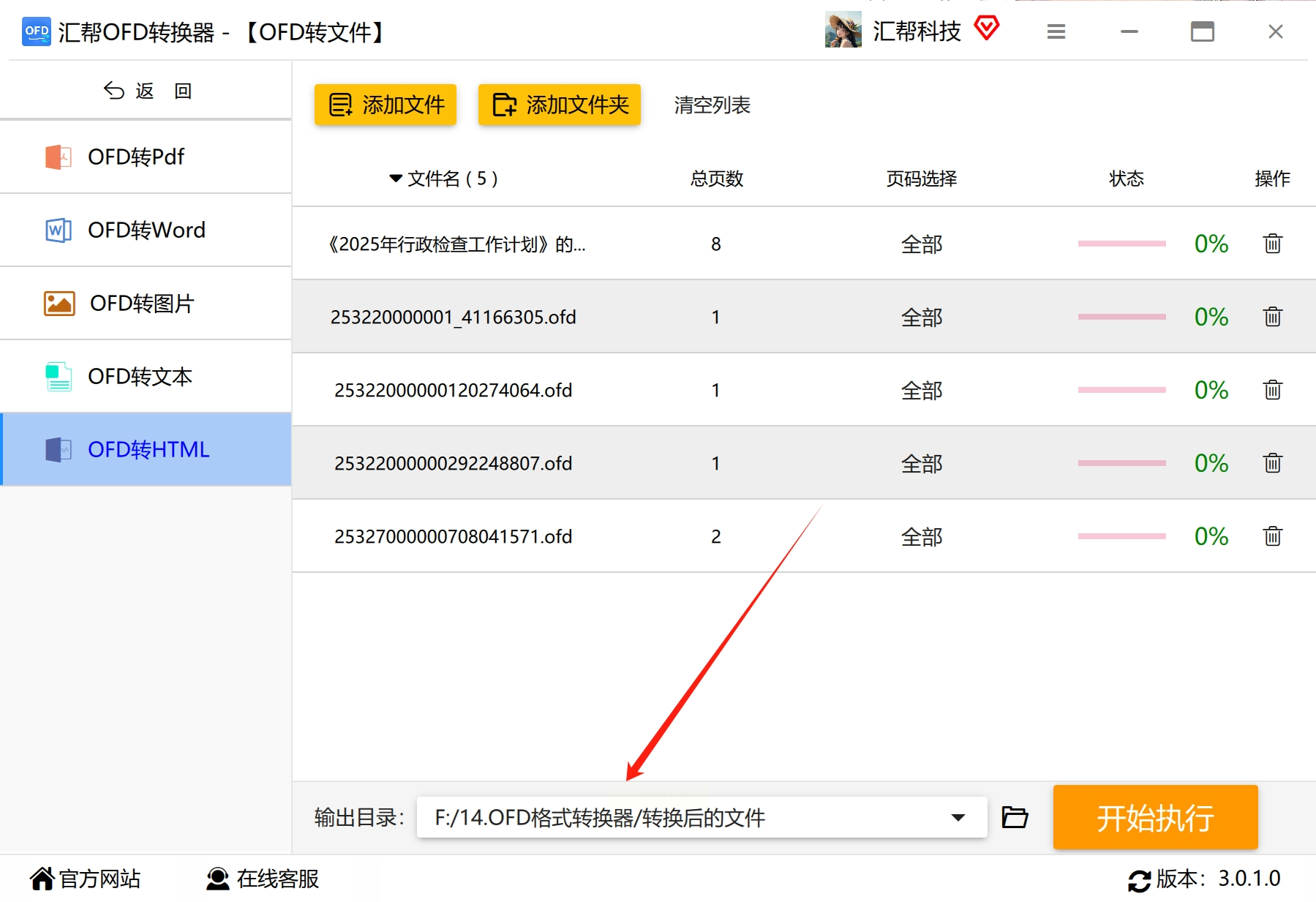The height and width of the screenshot is (902, 1316).
Task: Click the red VIP diamond icon
Action: (x=987, y=29)
